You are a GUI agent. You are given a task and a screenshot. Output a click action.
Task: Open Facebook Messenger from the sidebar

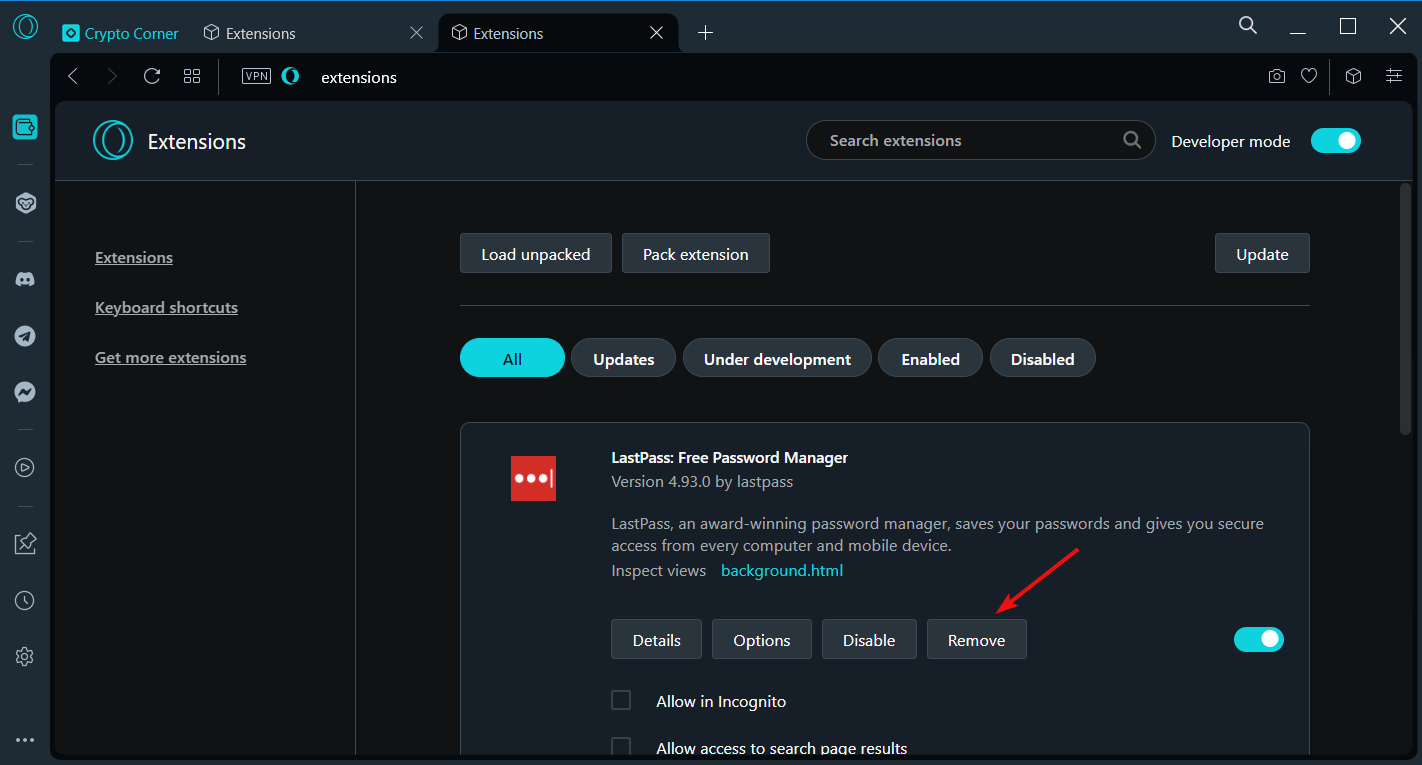25,392
